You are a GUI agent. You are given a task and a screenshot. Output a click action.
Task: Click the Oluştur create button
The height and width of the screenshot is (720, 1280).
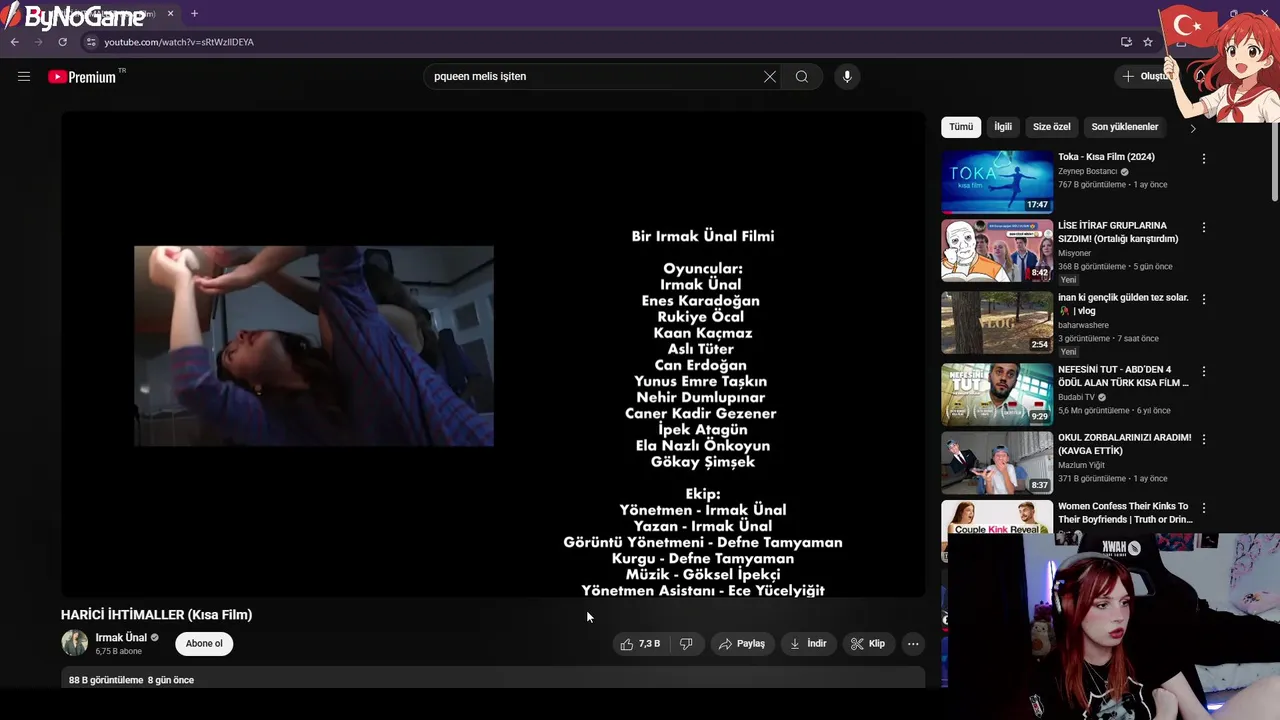1146,76
